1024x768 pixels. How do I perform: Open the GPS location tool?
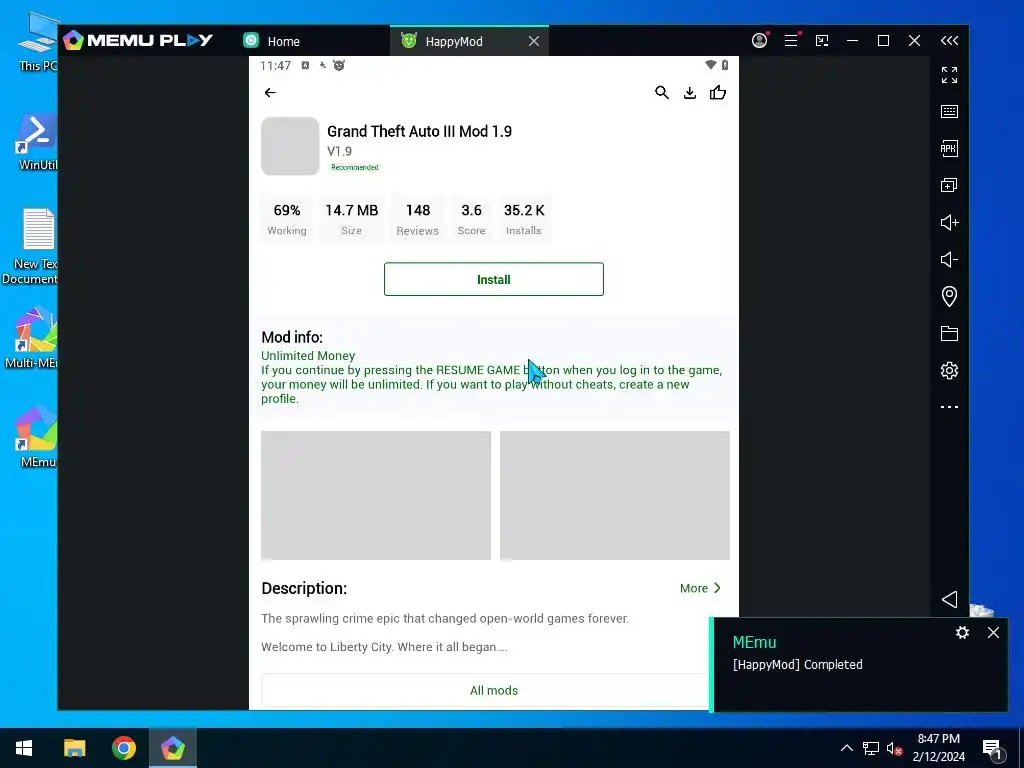point(949,296)
